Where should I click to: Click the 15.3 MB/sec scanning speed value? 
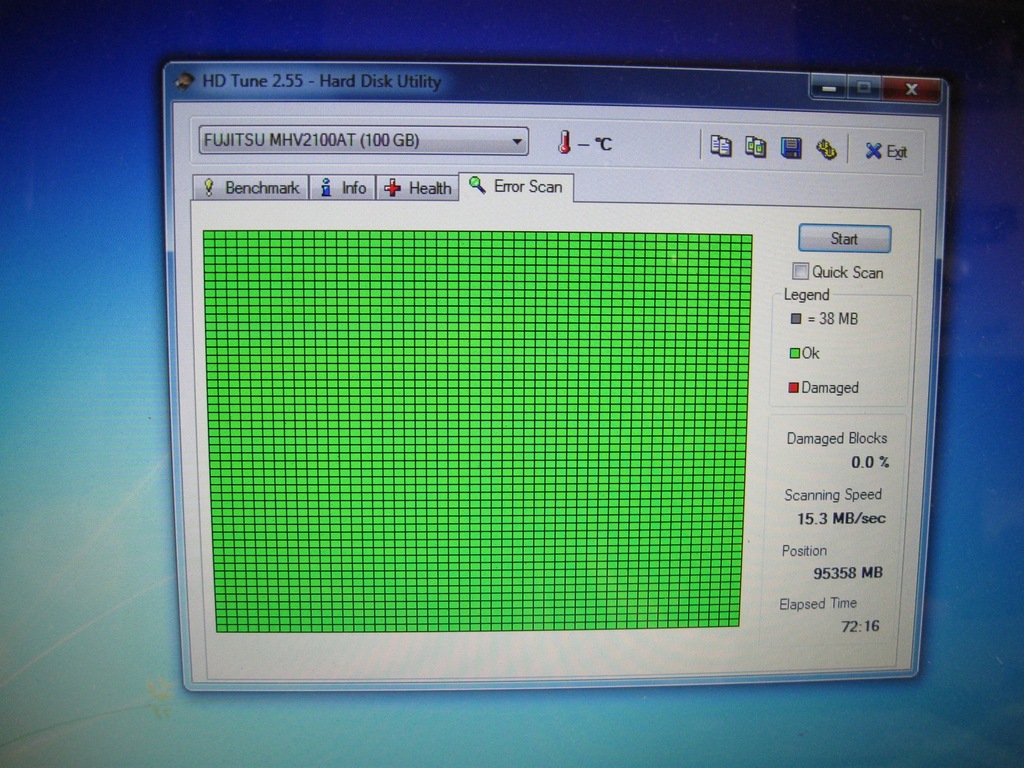841,519
